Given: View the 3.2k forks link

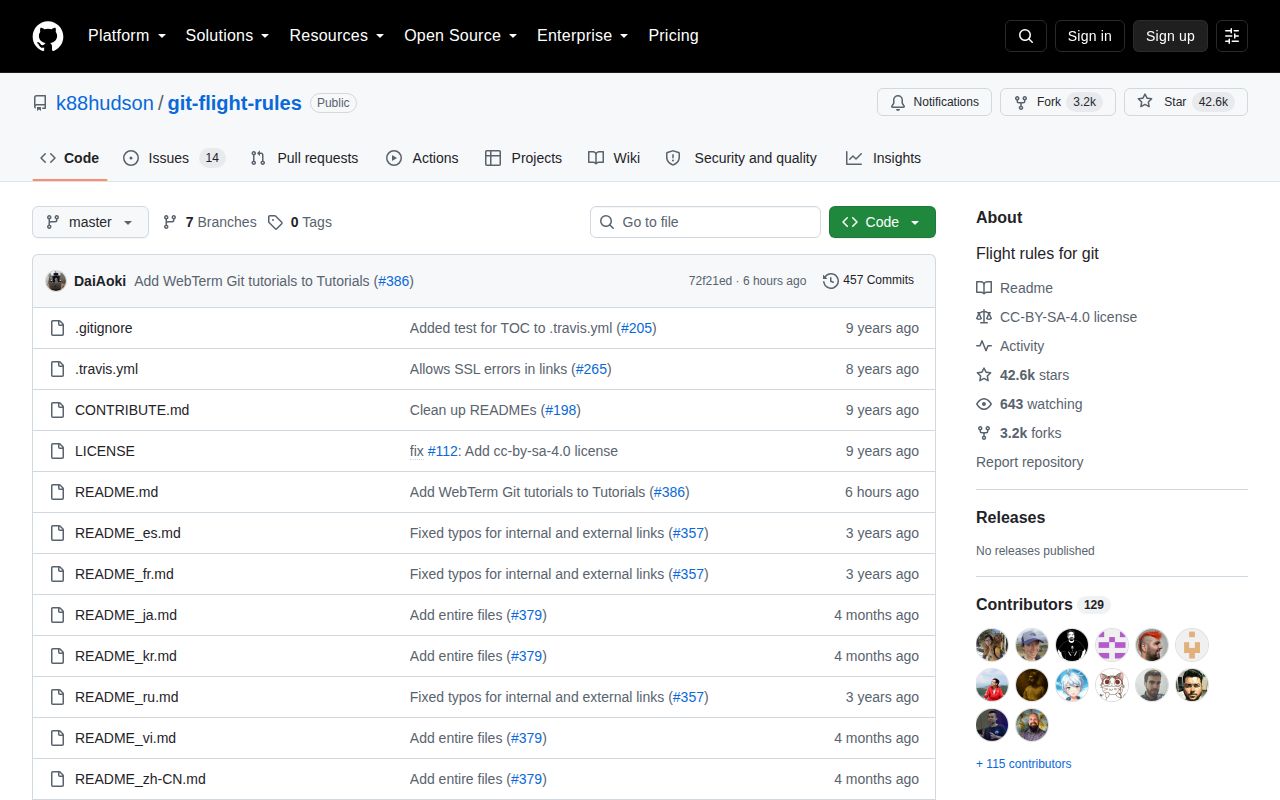Looking at the screenshot, I should 1018,433.
